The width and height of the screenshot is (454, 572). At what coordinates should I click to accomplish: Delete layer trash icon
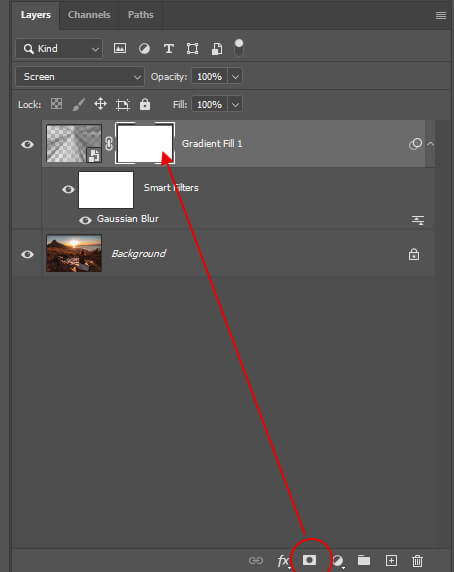418,561
